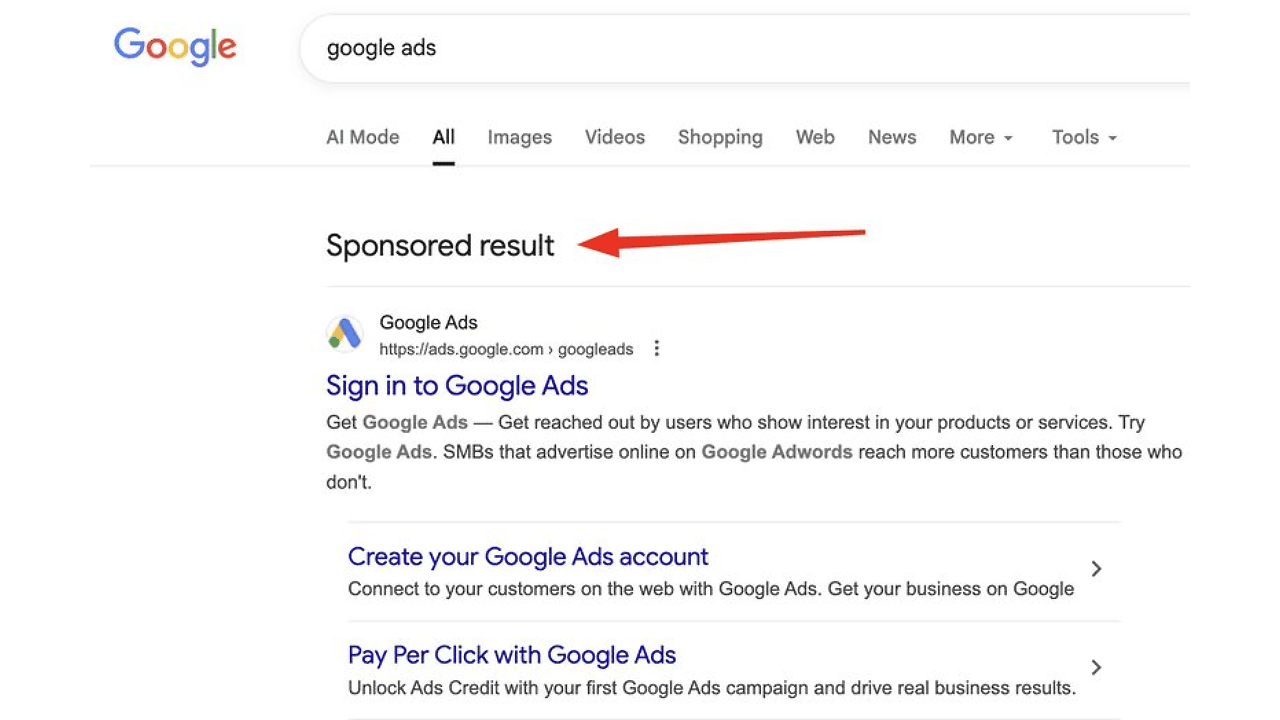Switch to AI Mode tab
This screenshot has height=720, width=1280.
click(x=362, y=137)
